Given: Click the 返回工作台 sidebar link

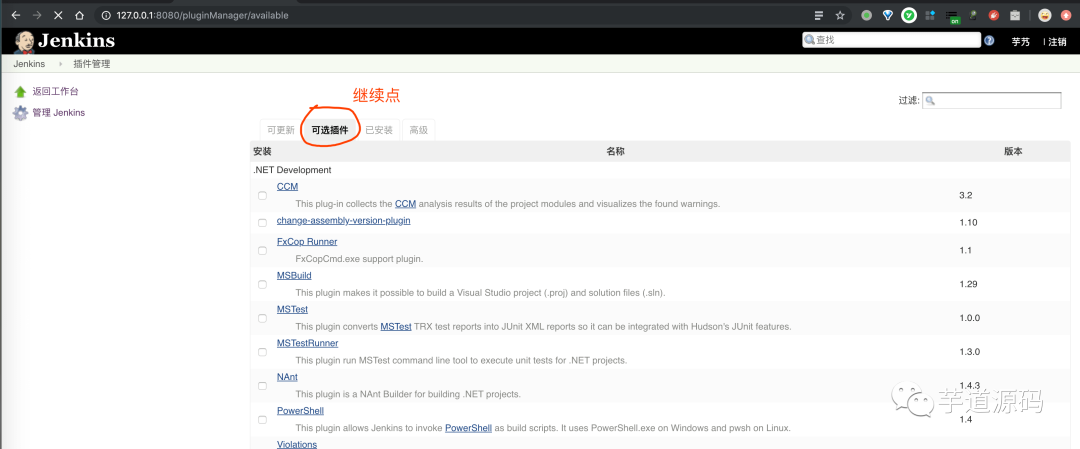Looking at the screenshot, I should pos(56,92).
